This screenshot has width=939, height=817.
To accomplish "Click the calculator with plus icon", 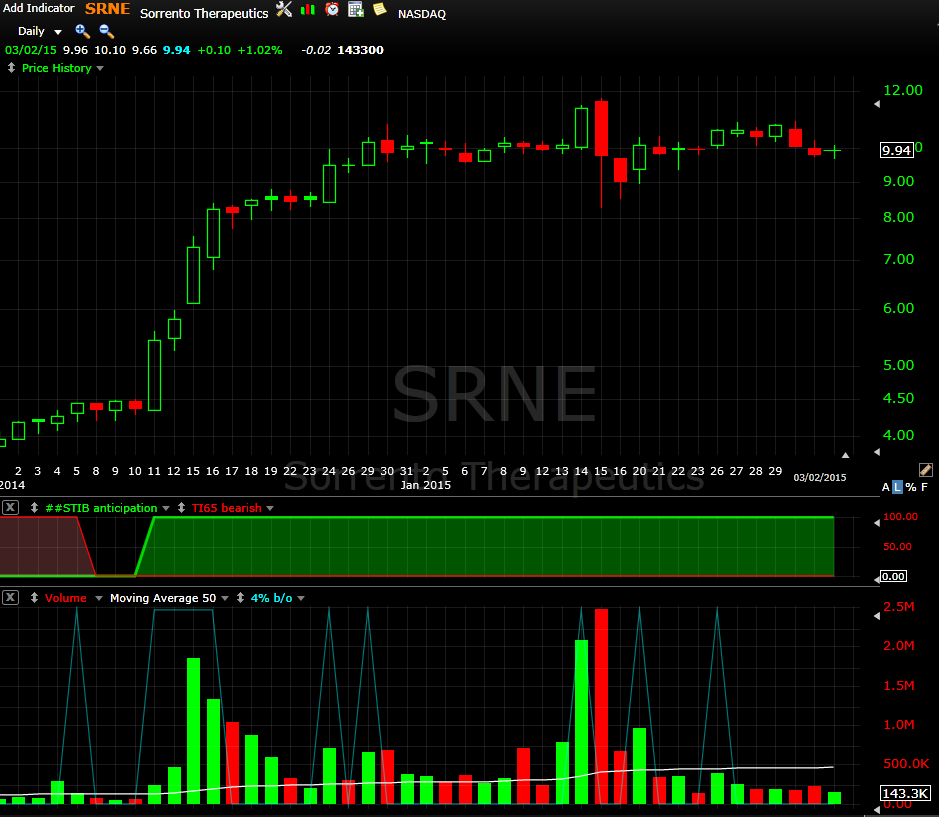I will point(356,10).
